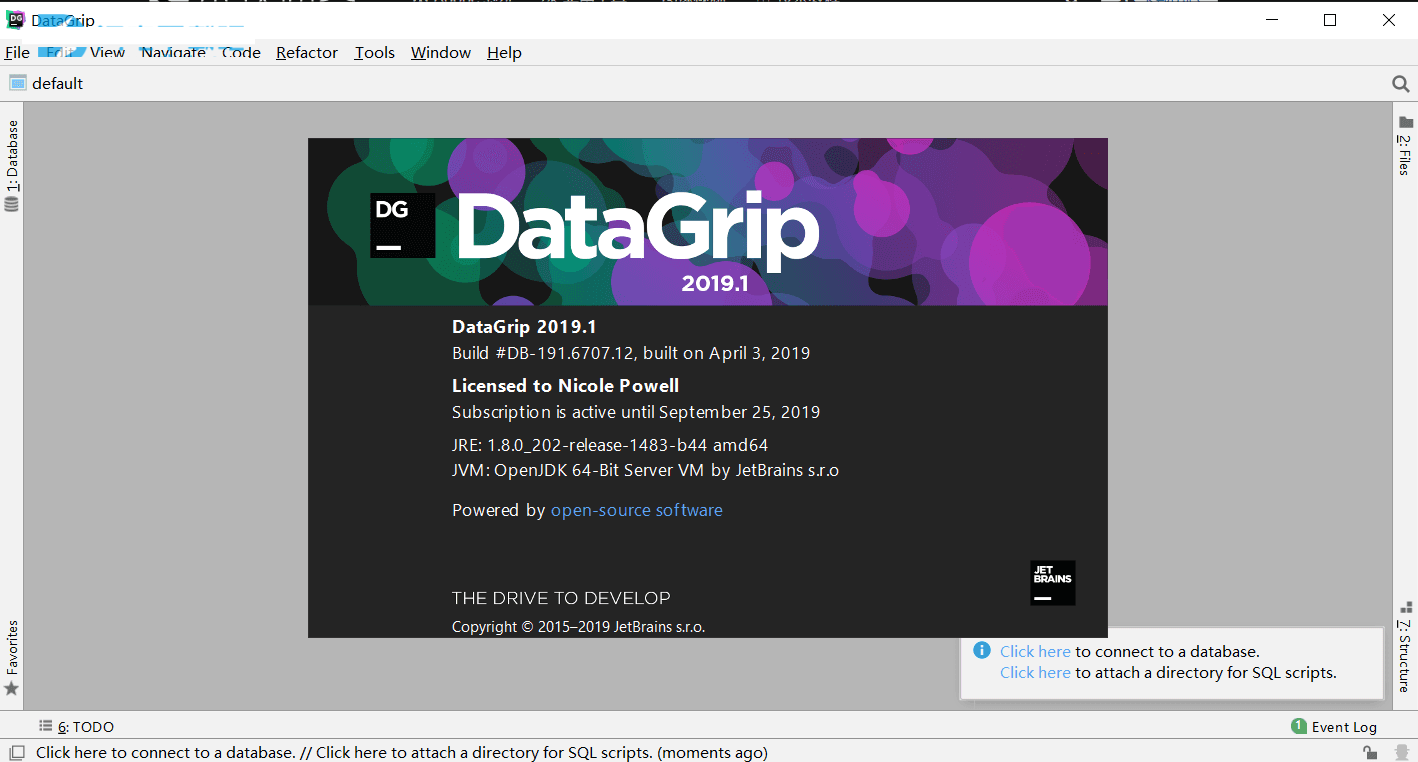Image resolution: width=1418 pixels, height=762 pixels.
Task: Open the File menu
Action: [x=17, y=53]
